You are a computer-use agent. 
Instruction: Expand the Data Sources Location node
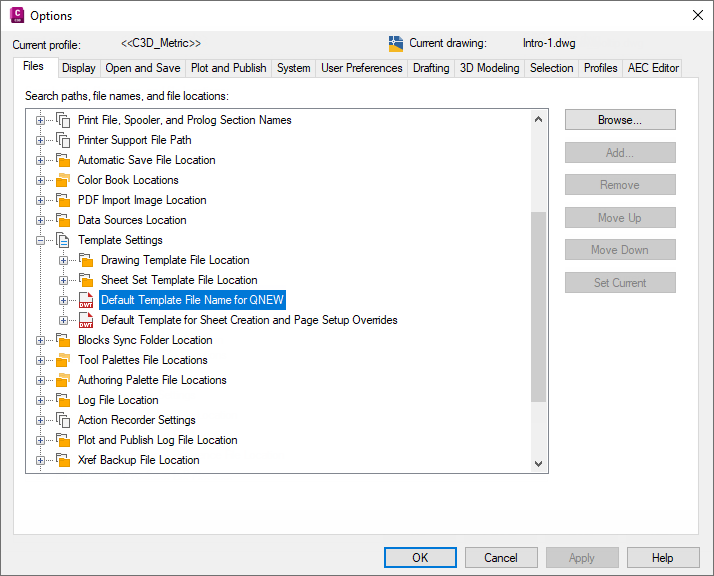(x=41, y=220)
